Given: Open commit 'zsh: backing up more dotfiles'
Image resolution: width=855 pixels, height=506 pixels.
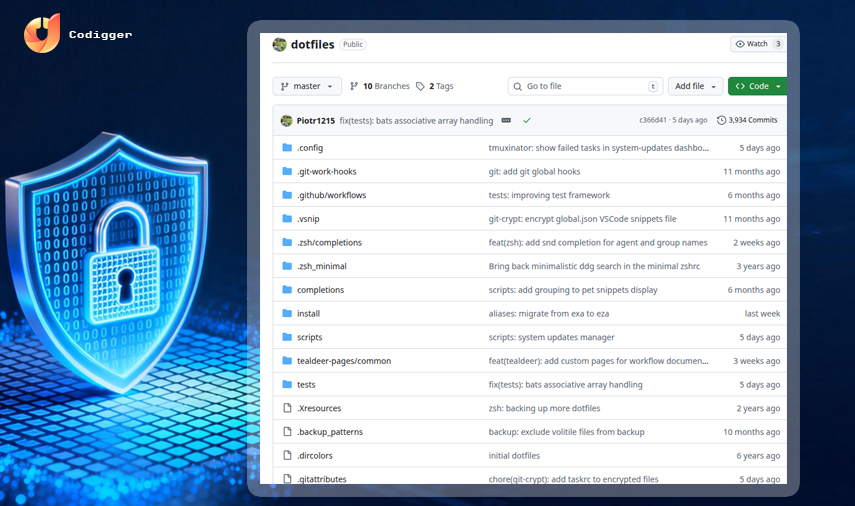Looking at the screenshot, I should (x=544, y=408).
